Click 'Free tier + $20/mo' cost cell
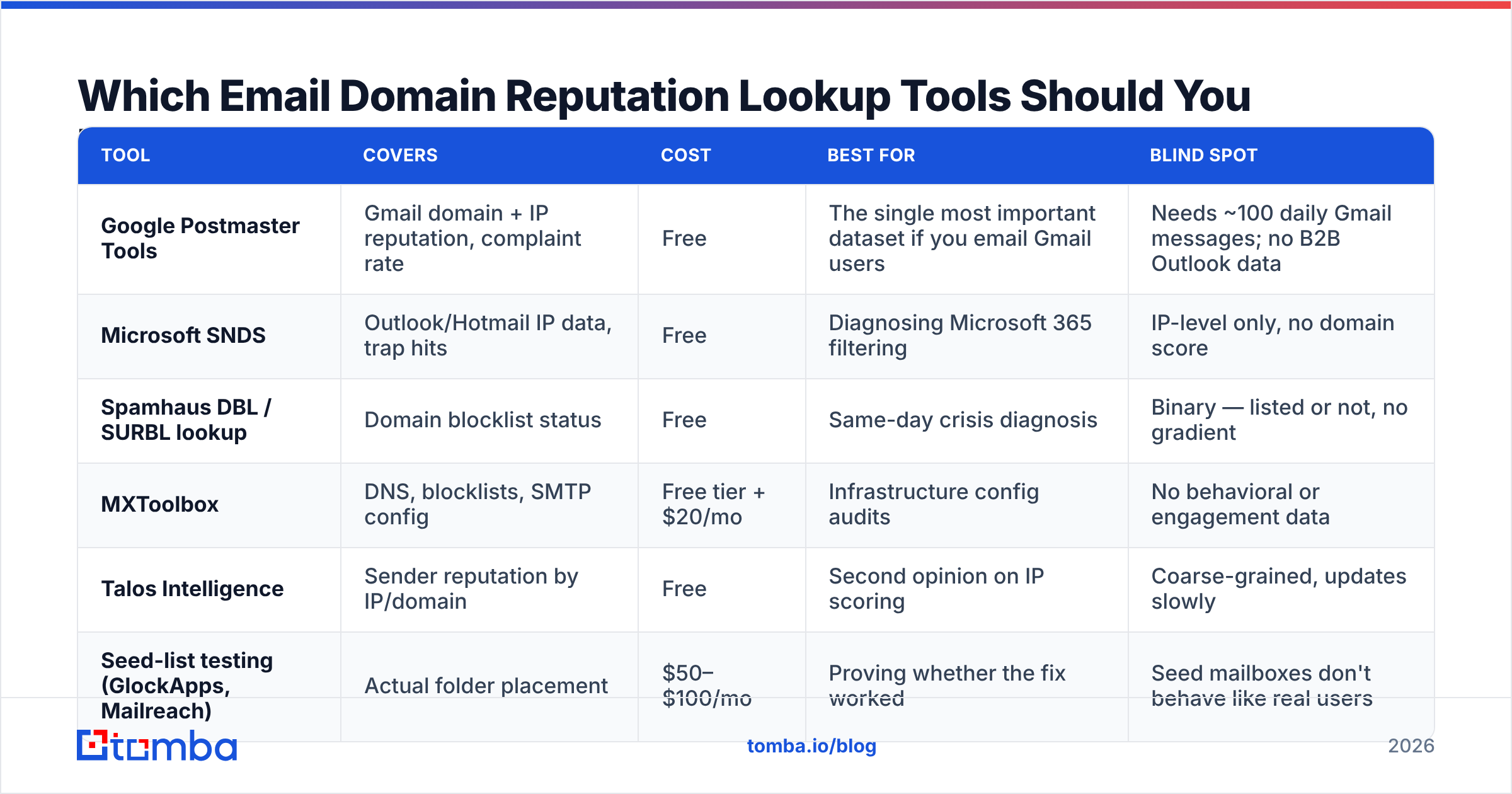Screen dimensions: 1512x794 pos(722,505)
